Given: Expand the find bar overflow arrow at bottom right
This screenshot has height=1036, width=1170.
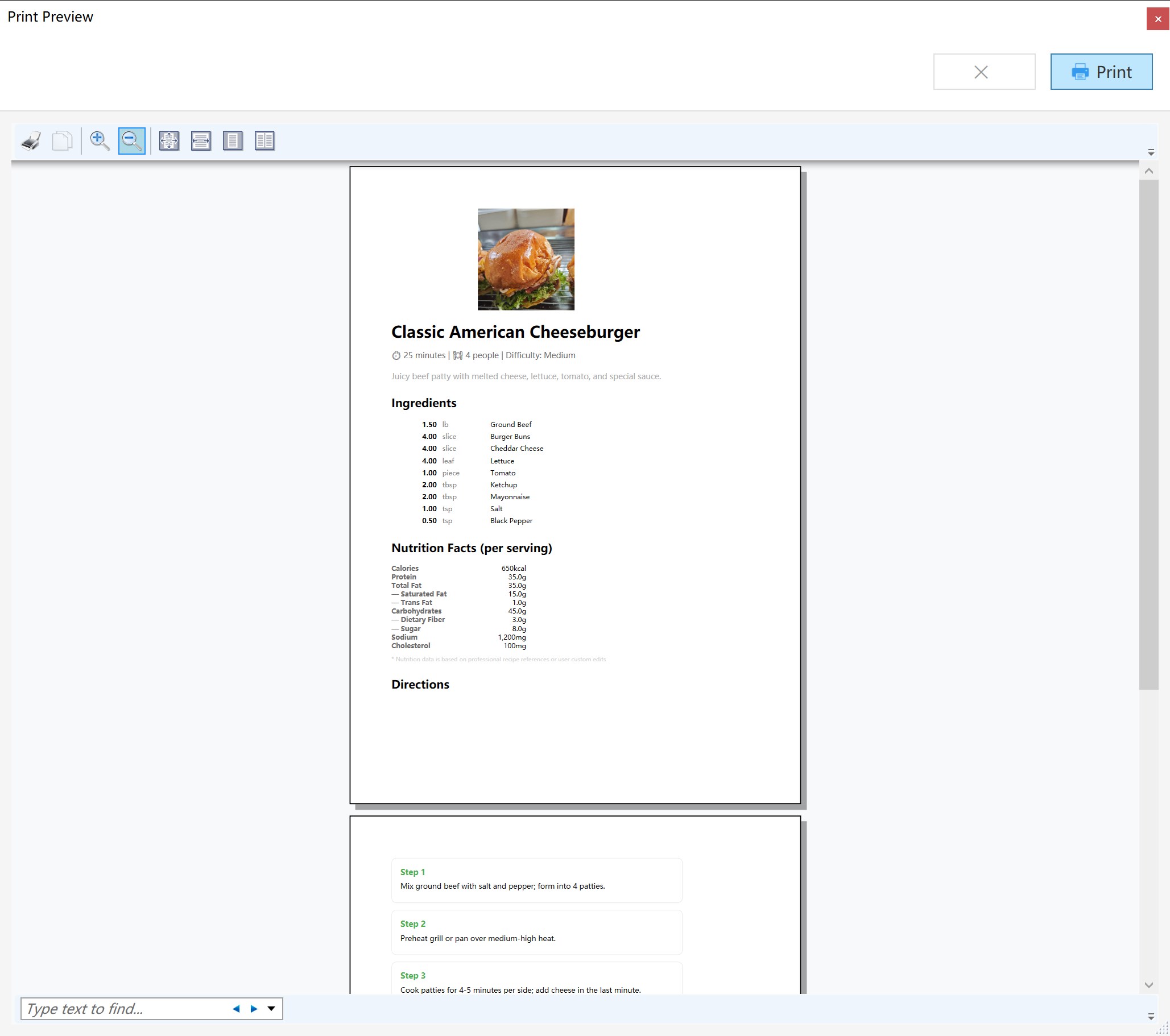Looking at the screenshot, I should 1151,1017.
